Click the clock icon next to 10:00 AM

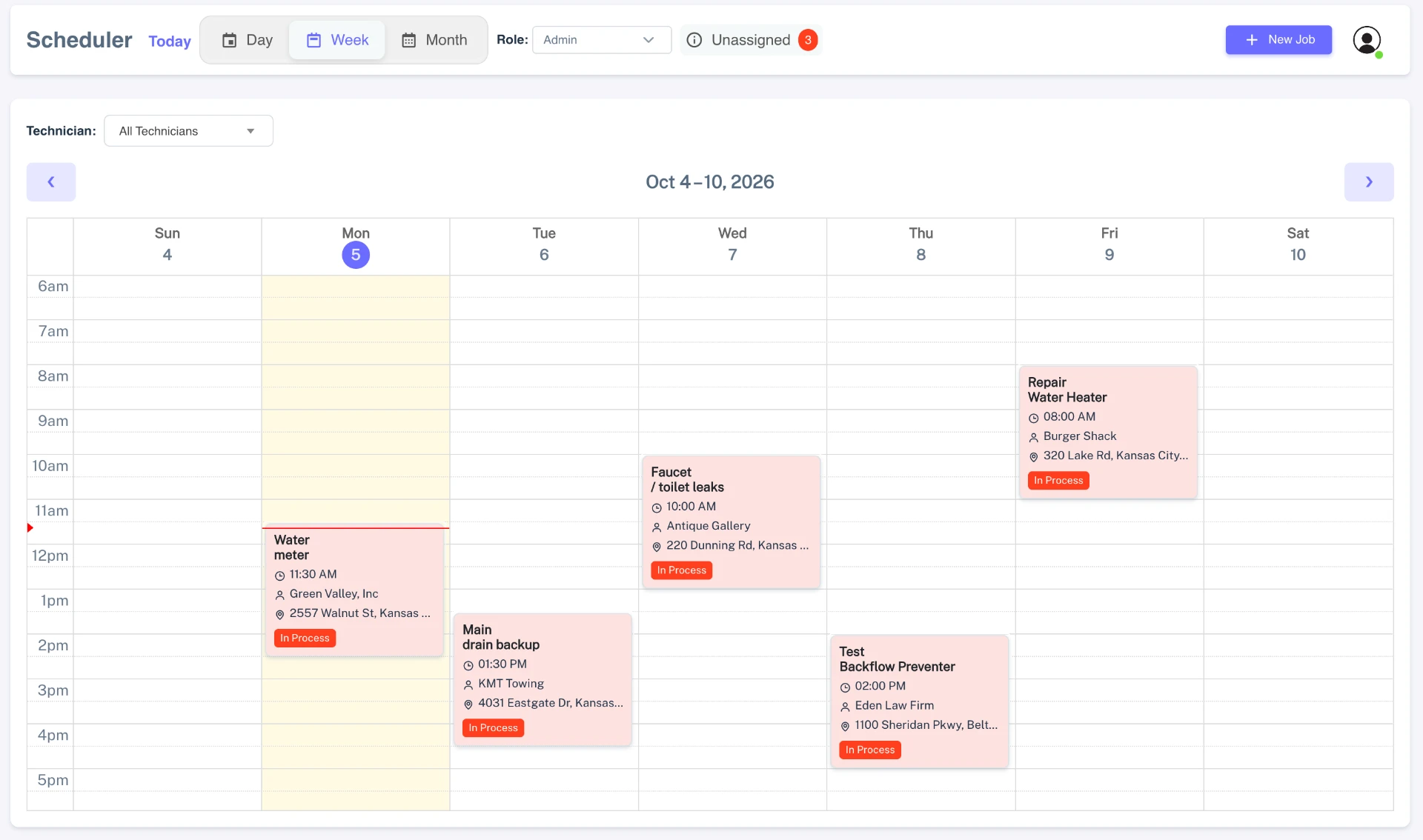(656, 507)
